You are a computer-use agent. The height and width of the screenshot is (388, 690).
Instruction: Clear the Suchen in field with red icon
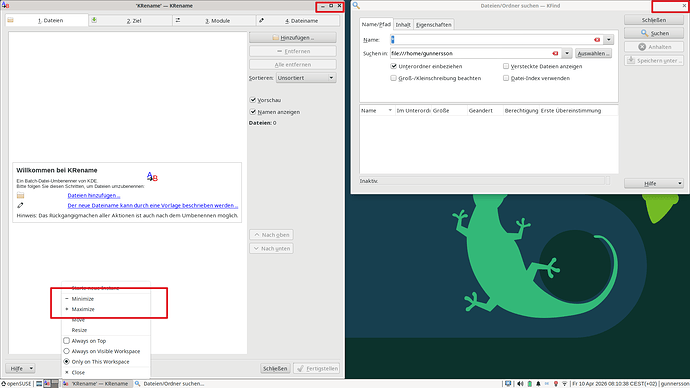click(x=555, y=53)
